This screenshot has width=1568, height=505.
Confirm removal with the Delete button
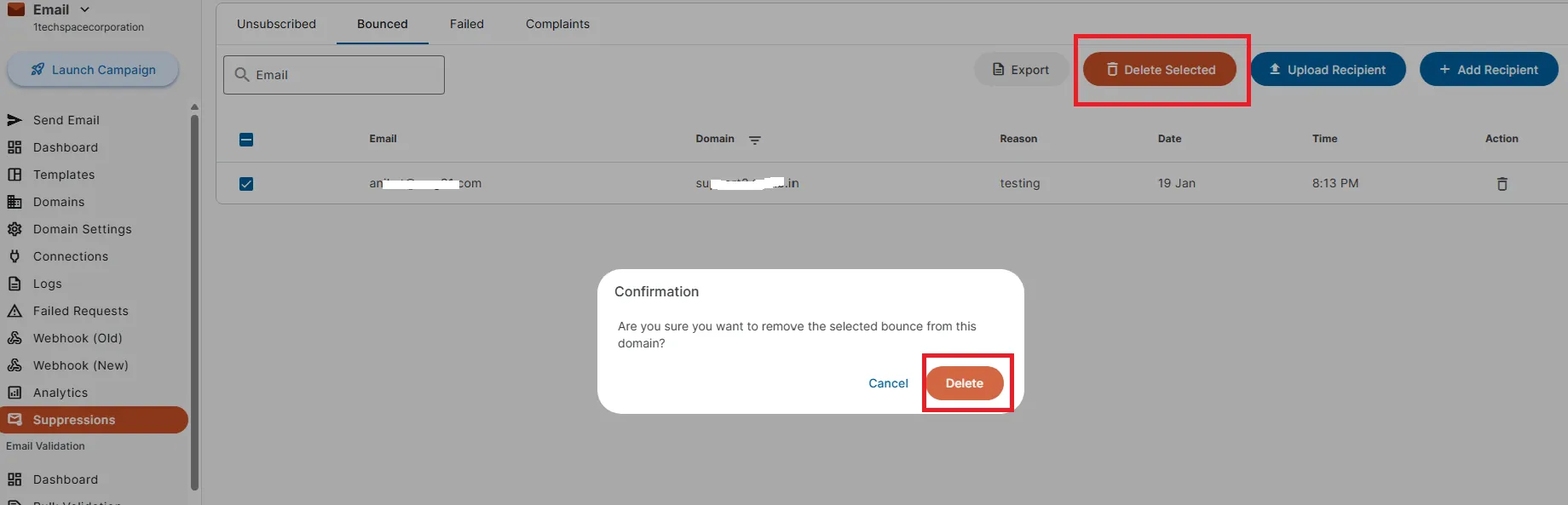(x=965, y=383)
